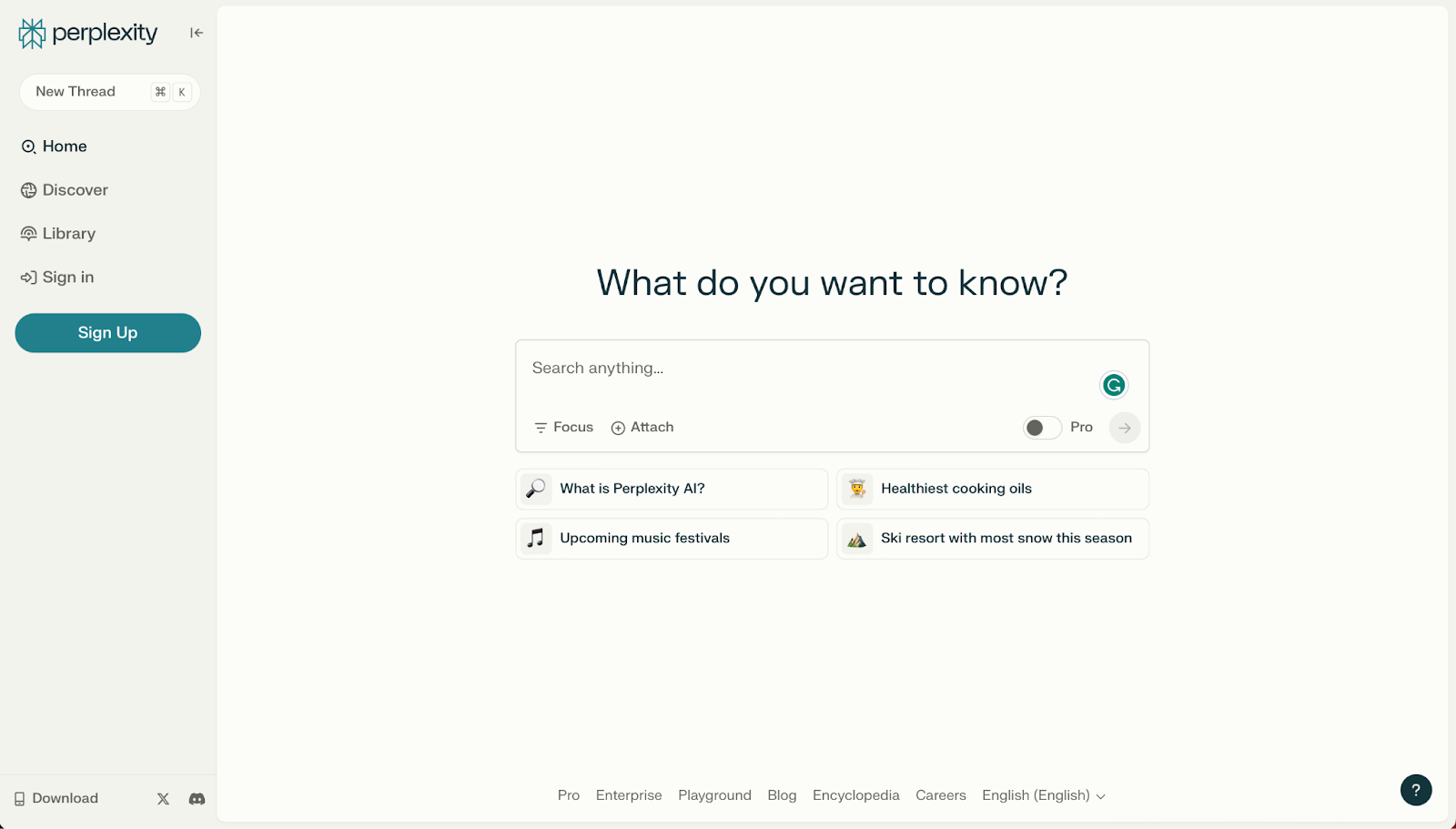Click the chef emoji suggestion icon

coord(857,489)
